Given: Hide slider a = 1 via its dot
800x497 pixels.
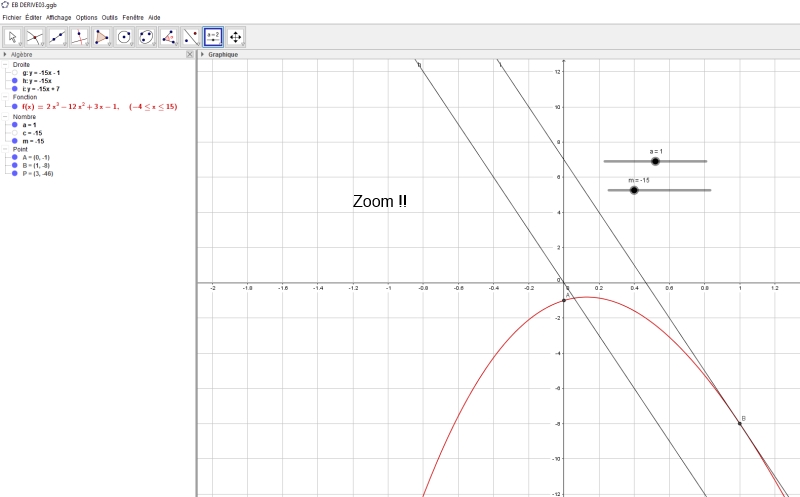Looking at the screenshot, I should tap(15, 125).
